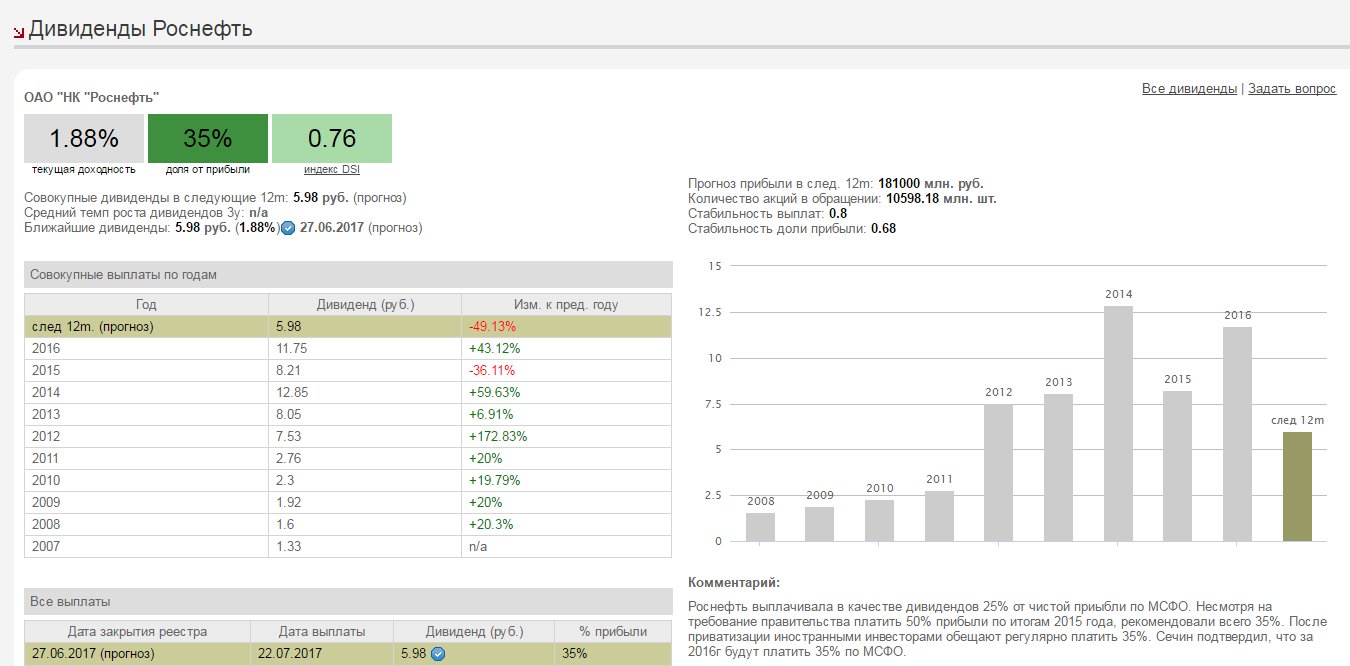Click the +43.12% change value

(x=494, y=348)
